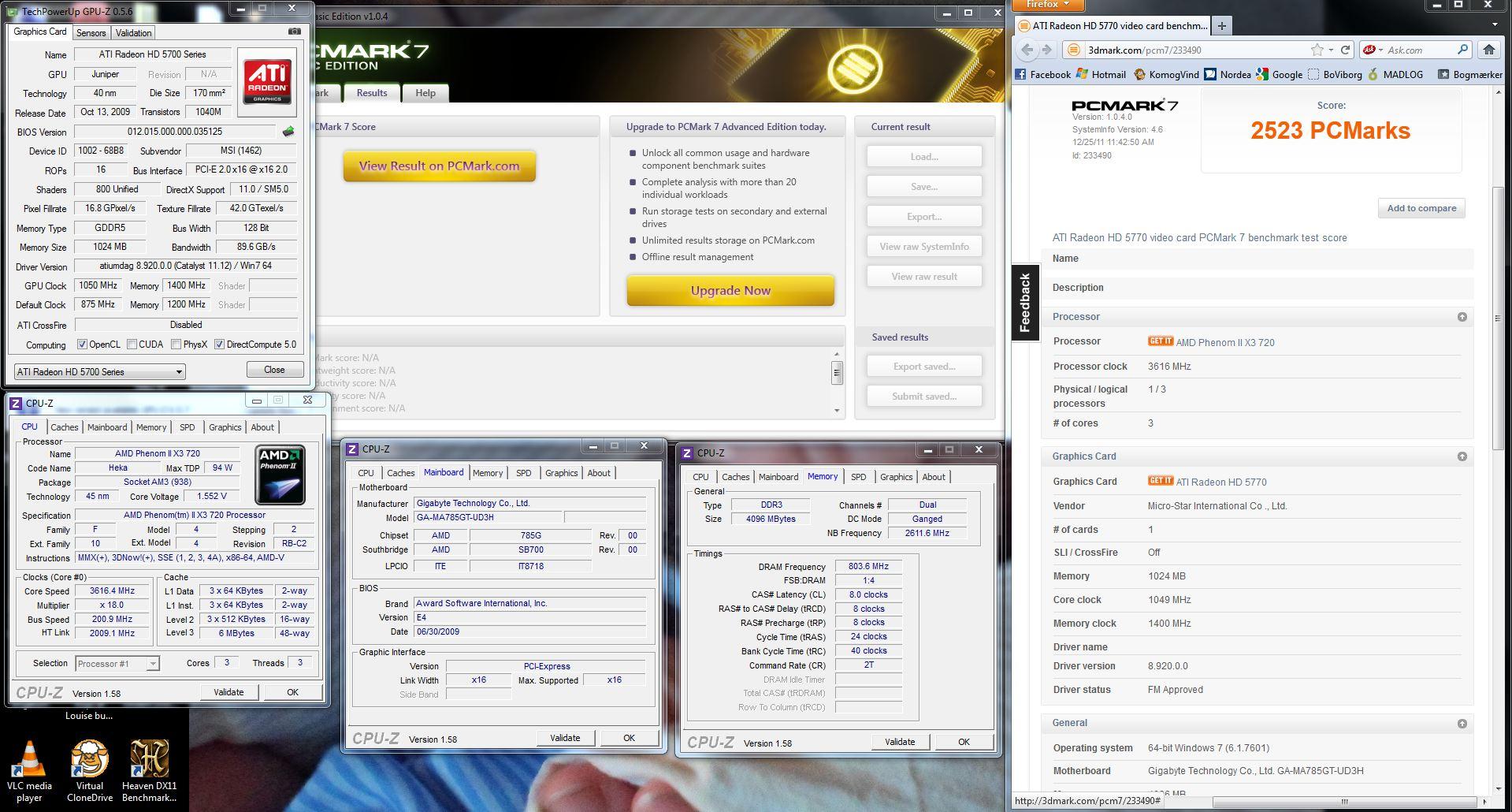Open the Nordea bookmark
The width and height of the screenshot is (1512, 812).
[x=1228, y=74]
